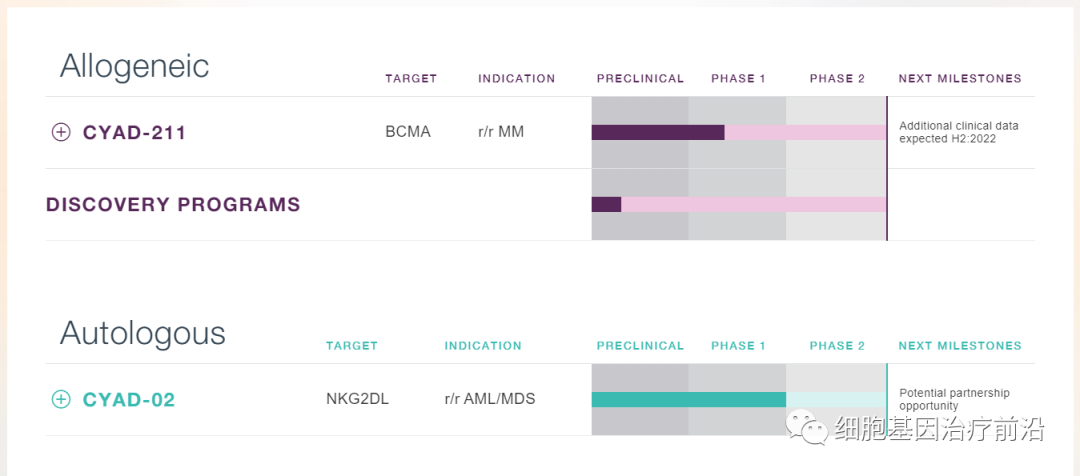Click the WeChat logo watermark icon
1080x476 pixels.
807,427
